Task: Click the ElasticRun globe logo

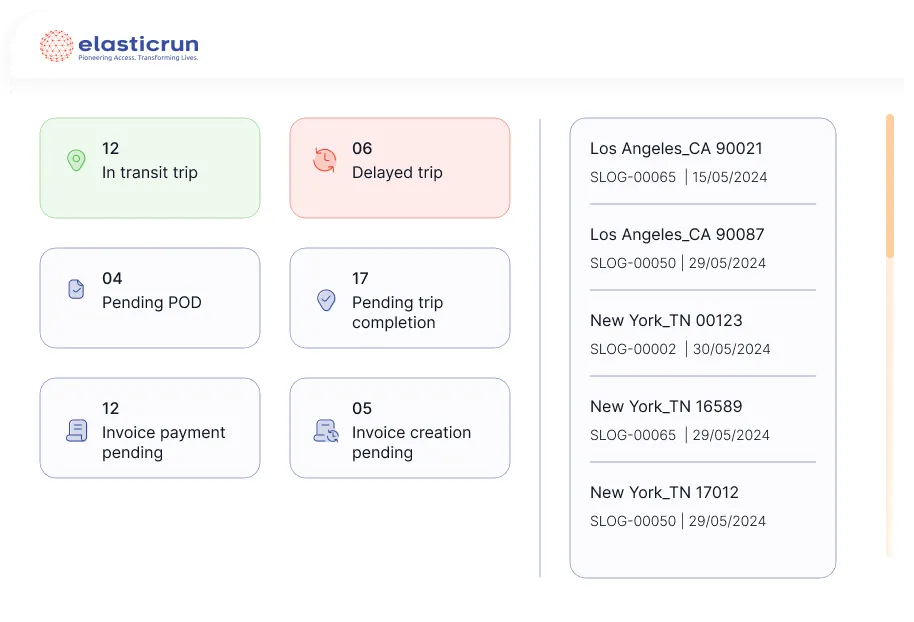Action: [56, 46]
